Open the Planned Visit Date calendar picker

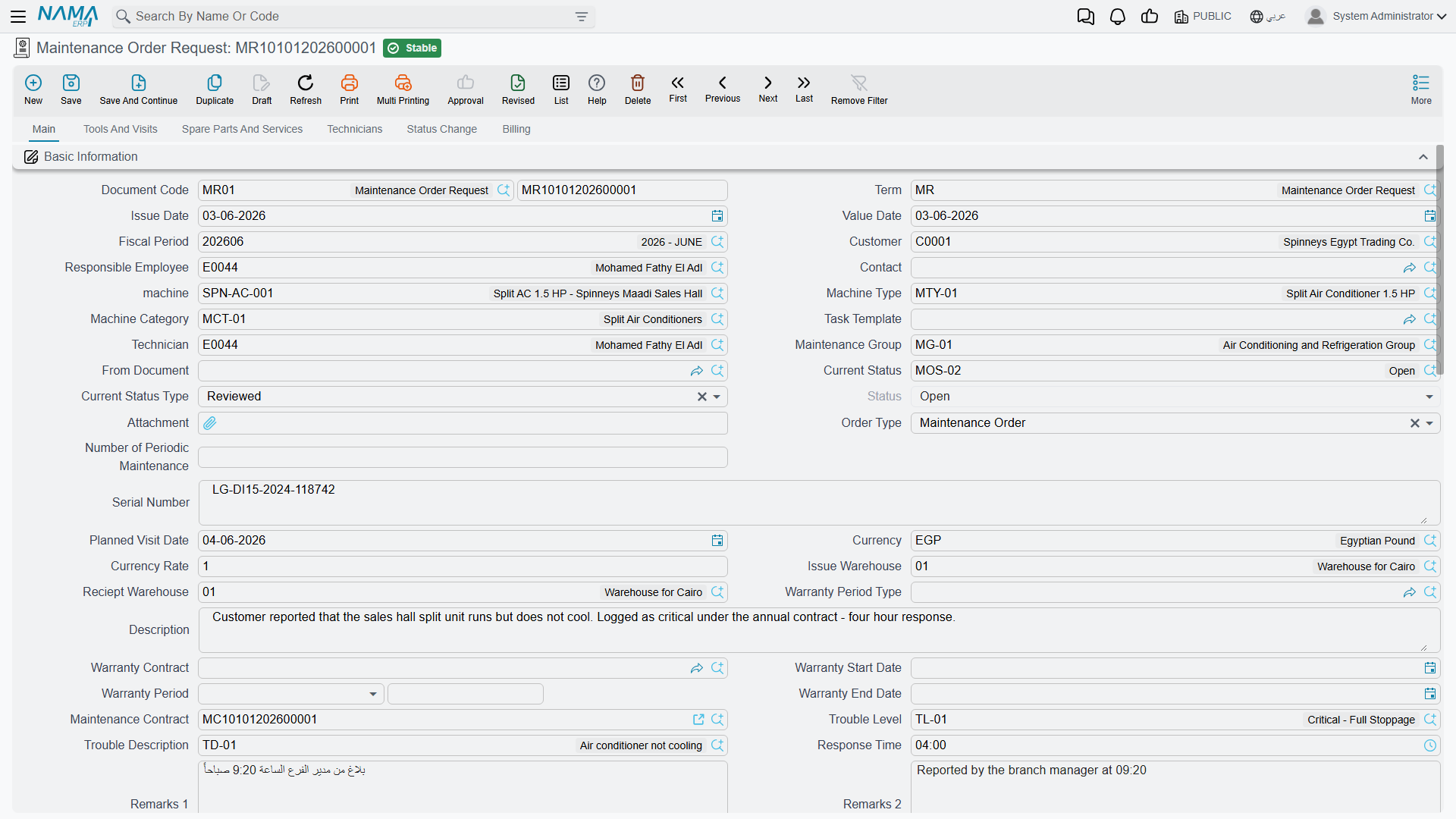pos(717,541)
